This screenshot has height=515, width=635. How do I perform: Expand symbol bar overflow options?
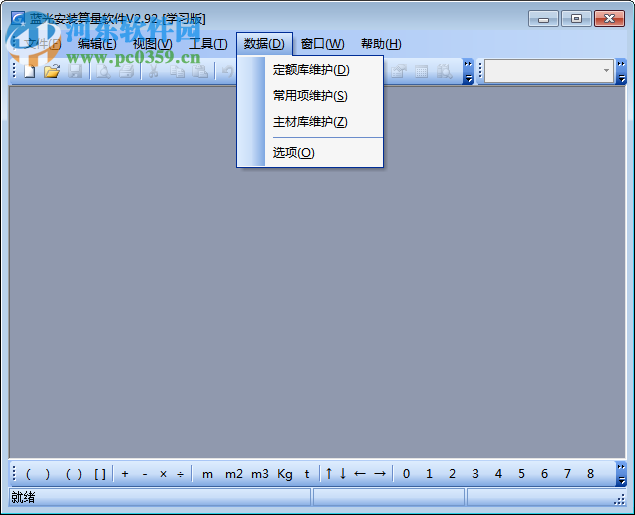point(621,474)
